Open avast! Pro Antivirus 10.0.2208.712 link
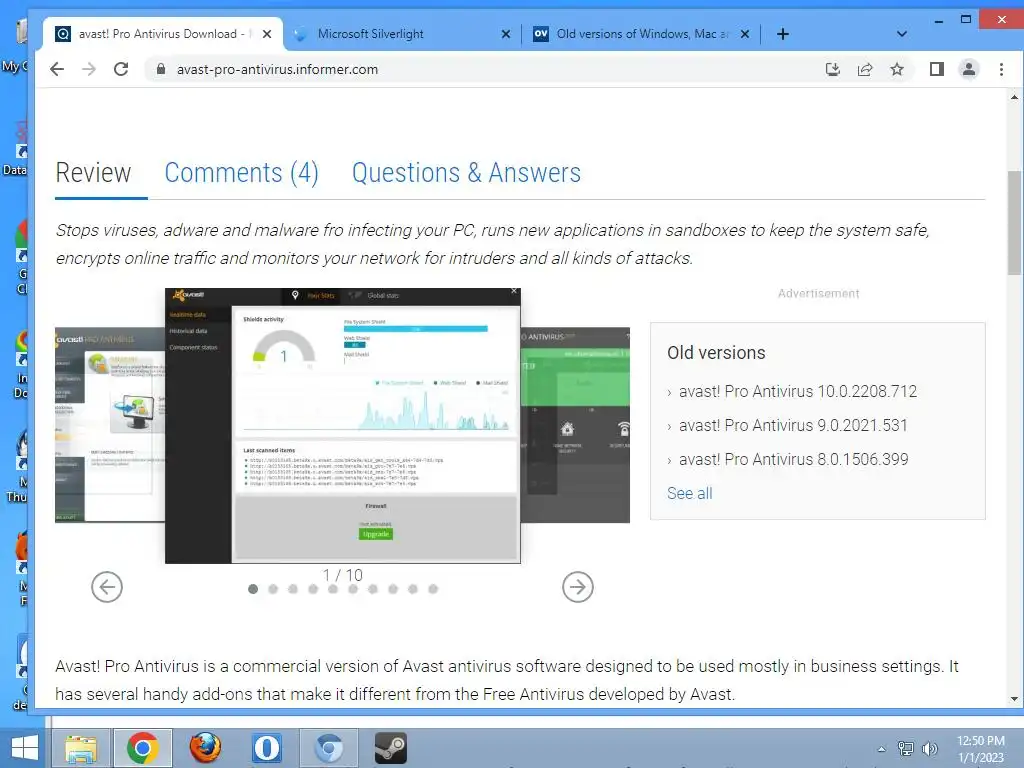 pyautogui.click(x=798, y=391)
